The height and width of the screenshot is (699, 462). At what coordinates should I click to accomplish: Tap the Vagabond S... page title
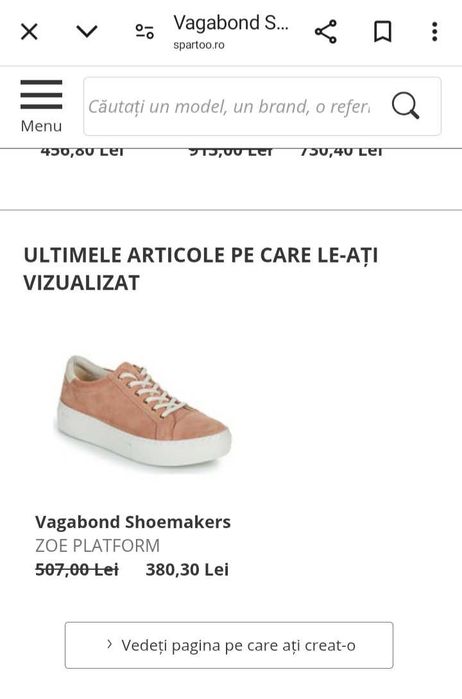click(231, 23)
